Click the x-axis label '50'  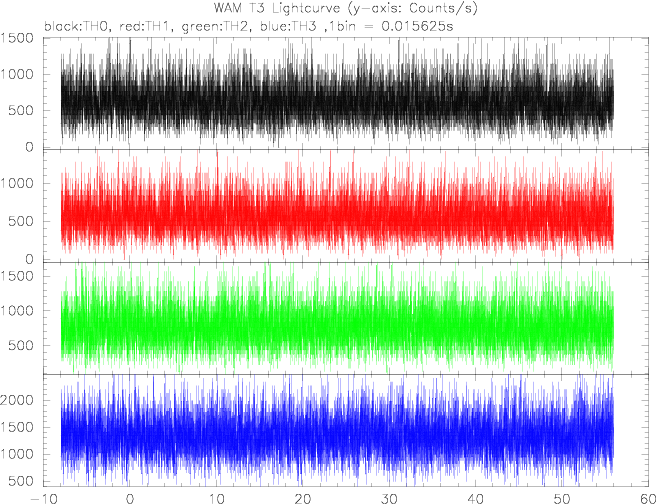pyautogui.click(x=561, y=499)
